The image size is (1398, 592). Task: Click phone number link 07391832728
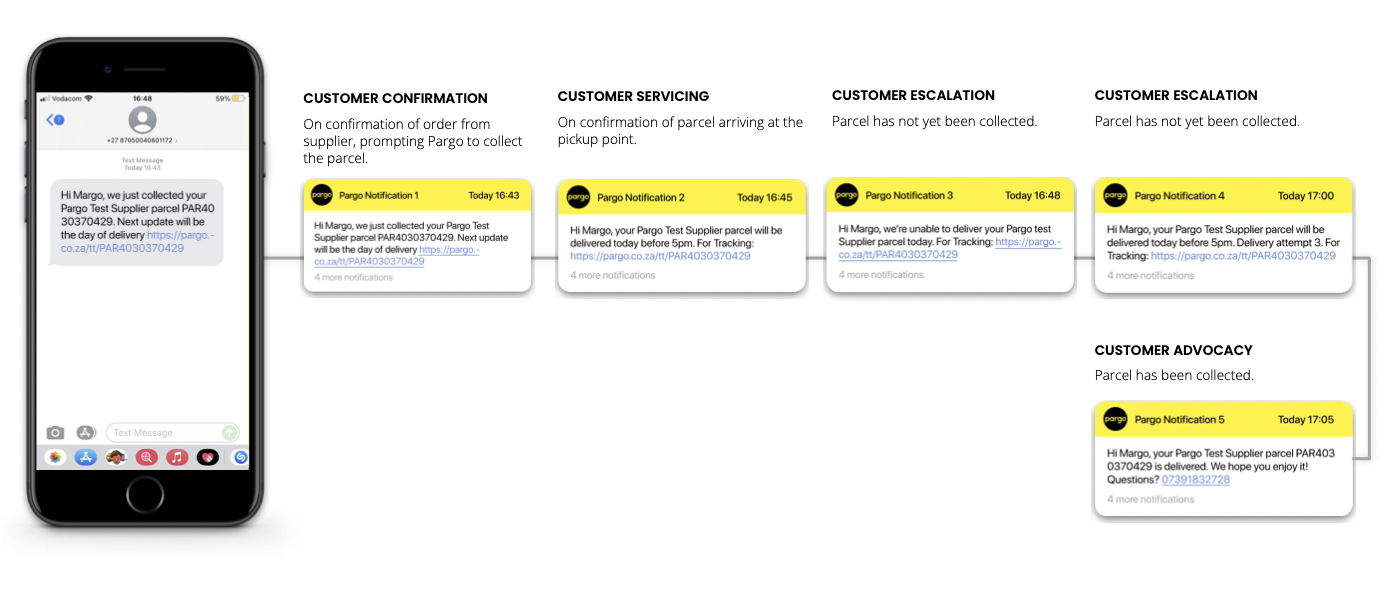pos(1195,480)
